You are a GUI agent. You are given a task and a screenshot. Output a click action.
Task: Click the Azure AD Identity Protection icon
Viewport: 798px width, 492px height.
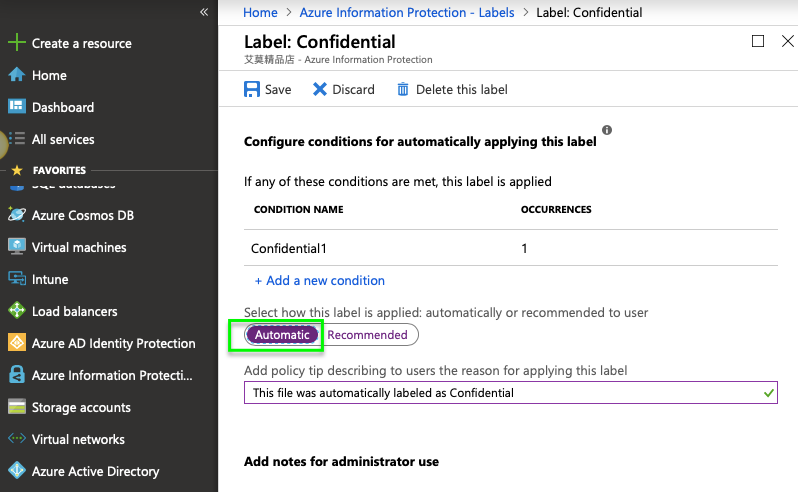tap(16, 343)
